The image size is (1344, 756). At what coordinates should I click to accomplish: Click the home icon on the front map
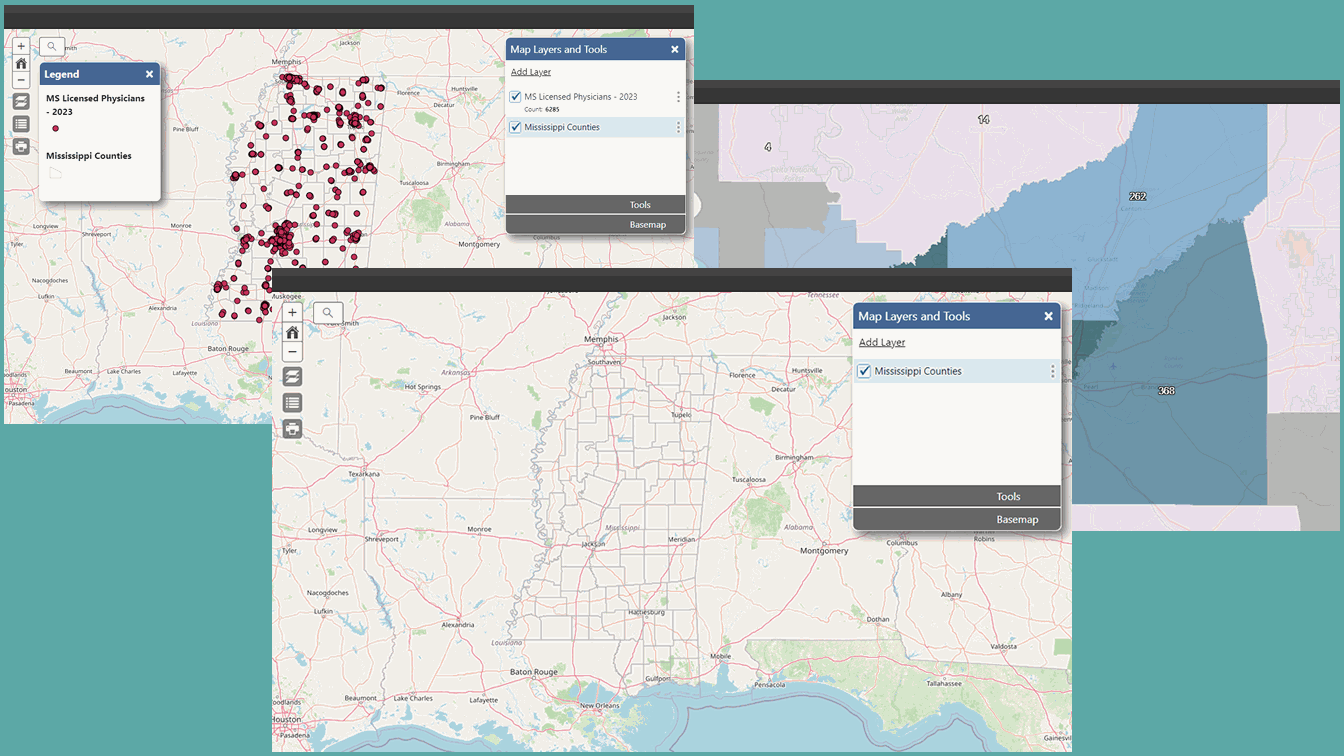pyautogui.click(x=292, y=333)
